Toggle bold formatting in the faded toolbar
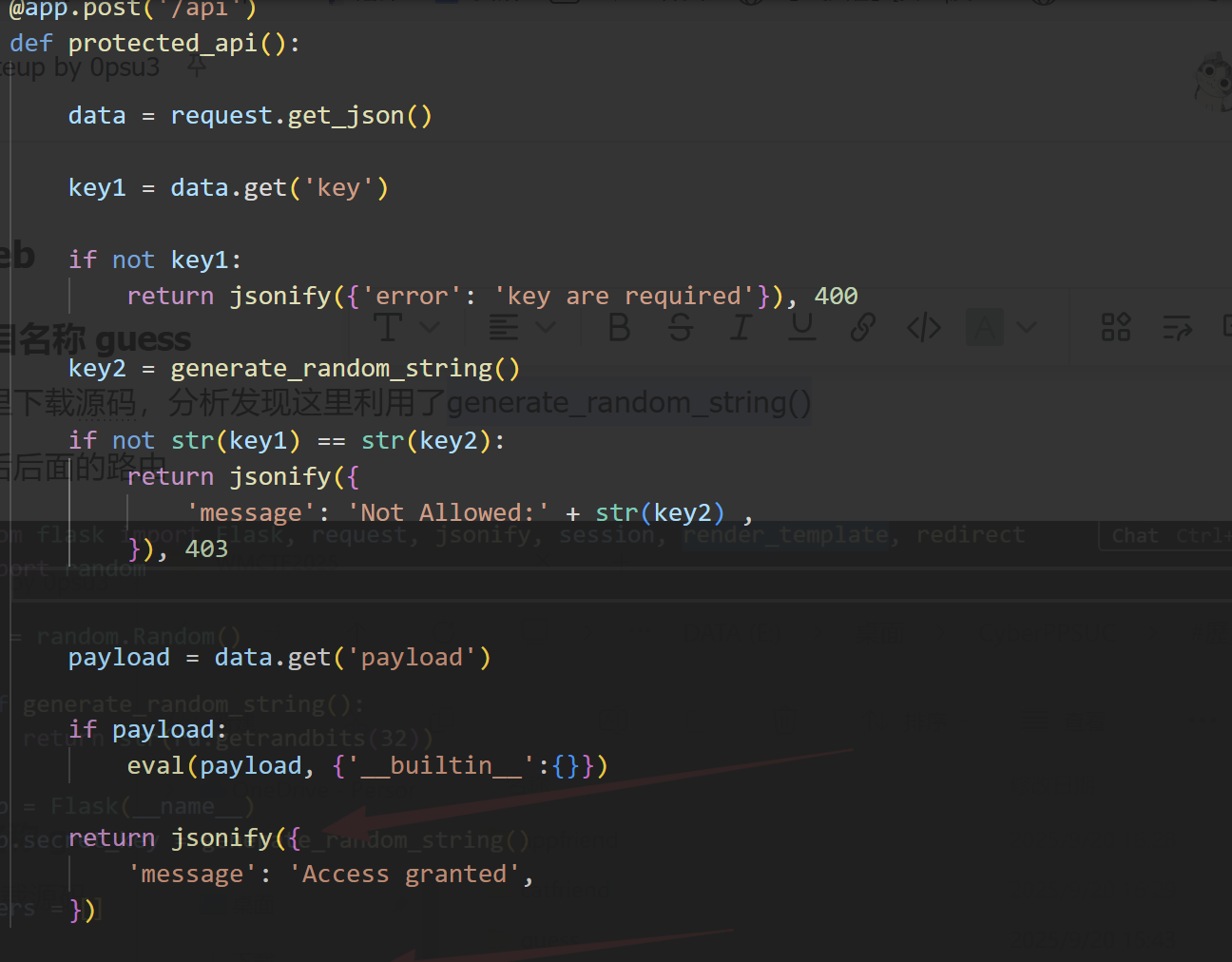 pos(619,328)
